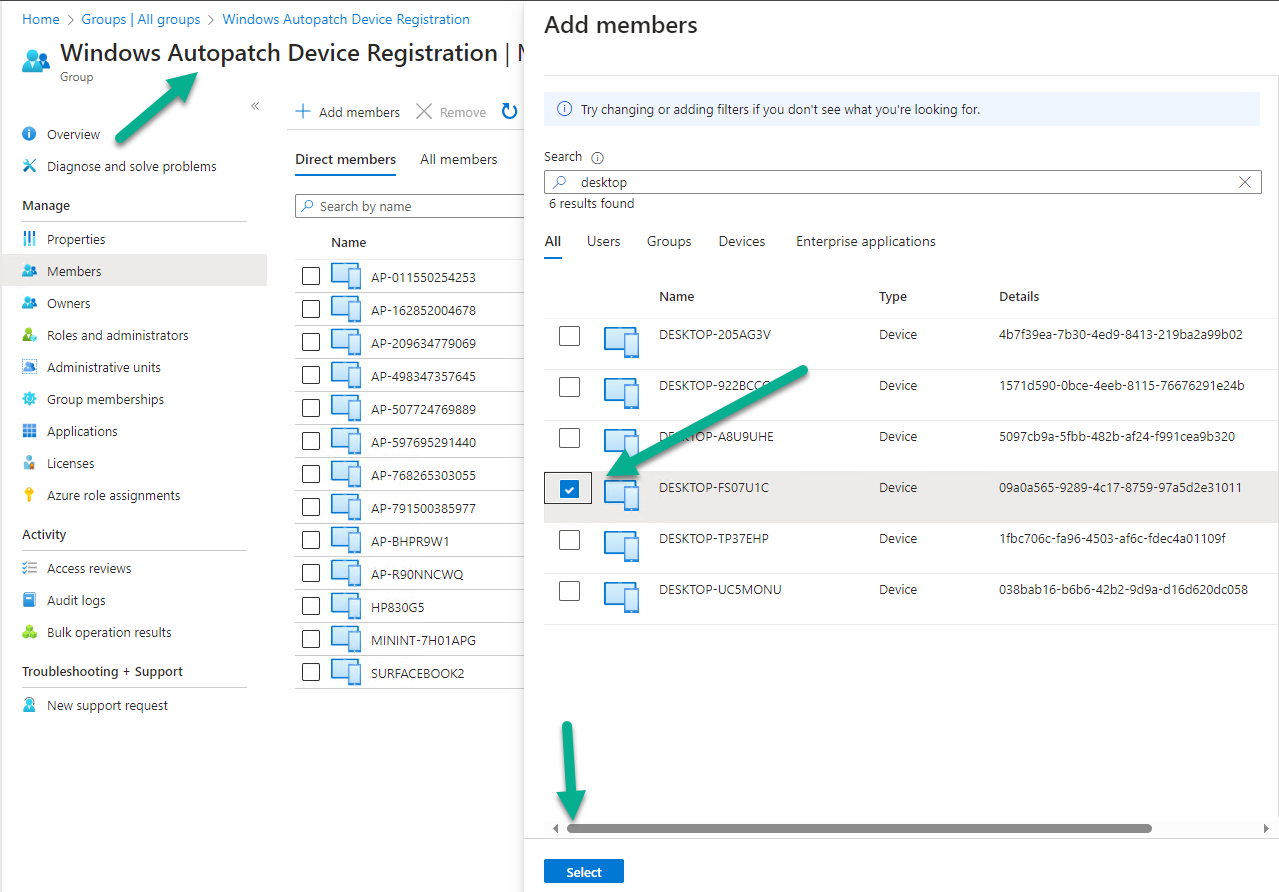Click the Group memberships gear icon

click(x=29, y=399)
